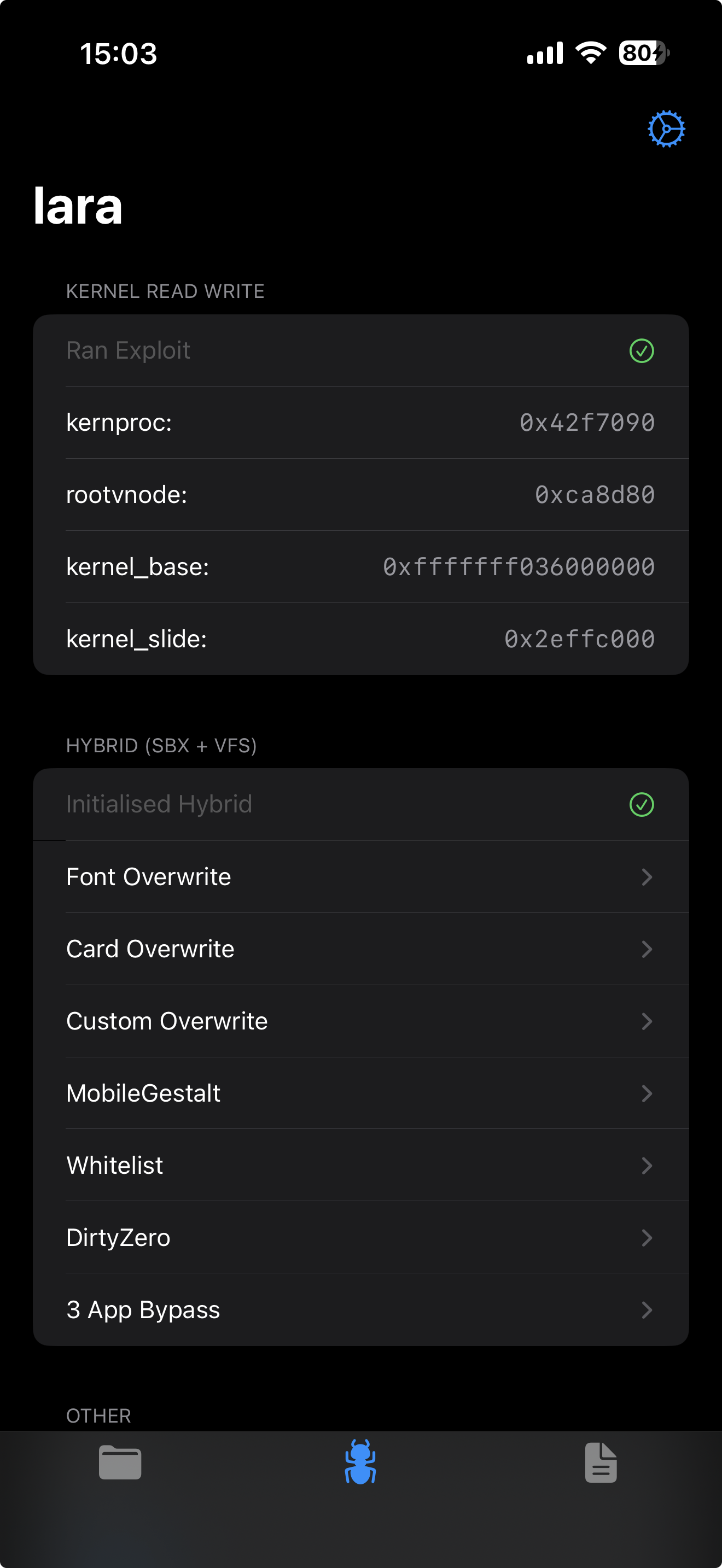Tap the kernel_slide value row
Screen dimensions: 722x1568
point(361,639)
